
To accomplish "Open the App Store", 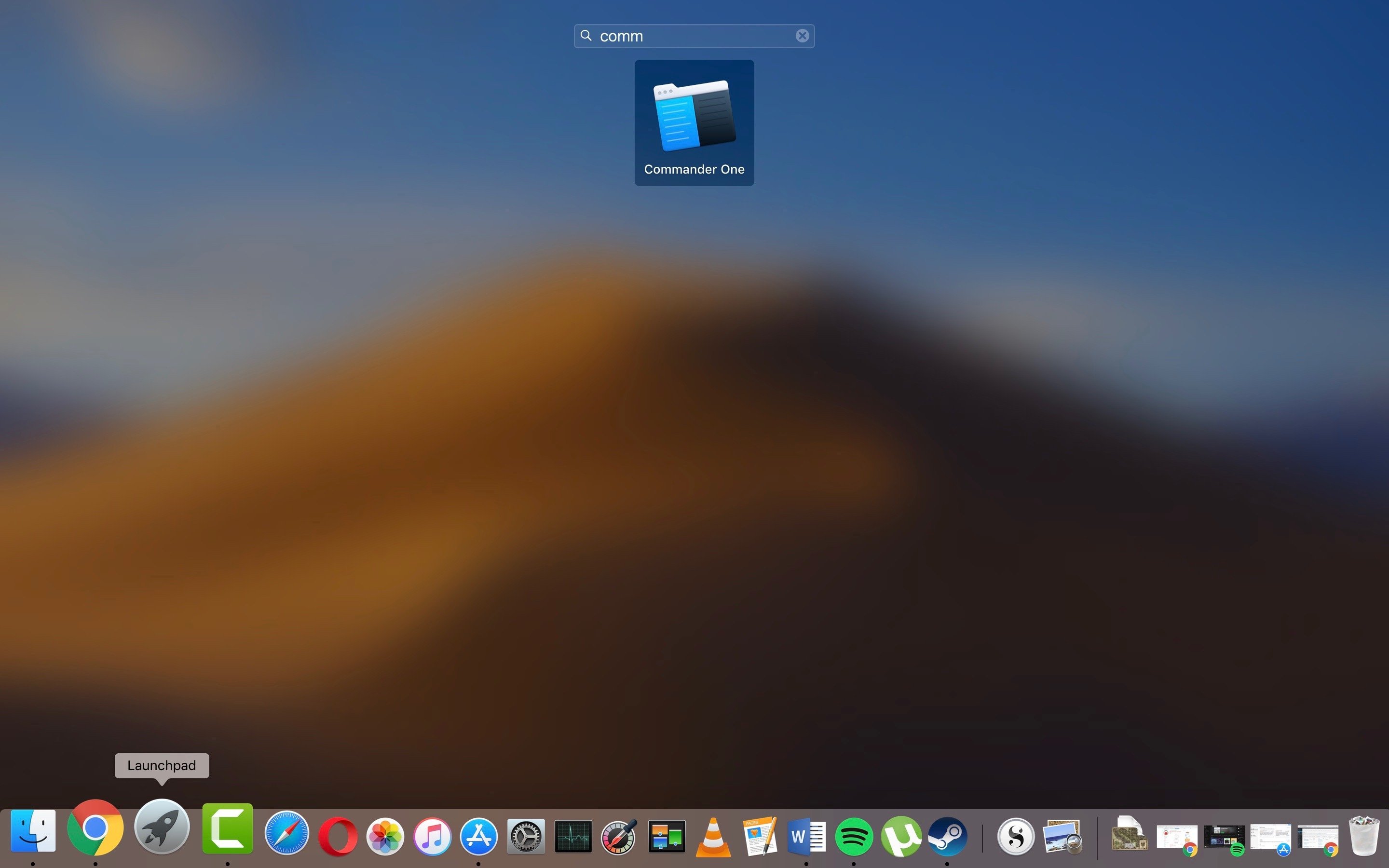I will click(x=479, y=836).
